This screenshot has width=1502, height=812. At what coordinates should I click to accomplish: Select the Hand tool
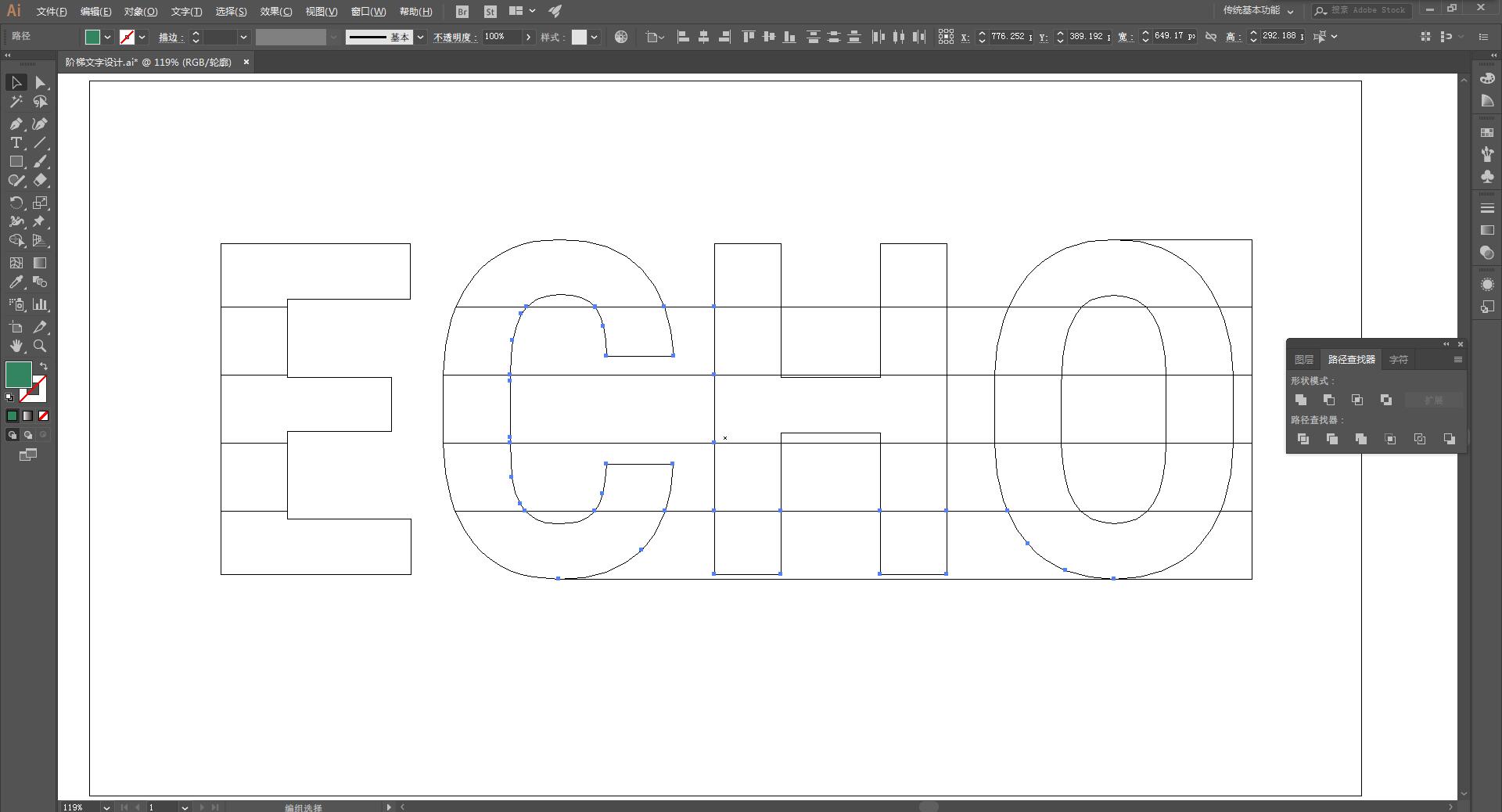coord(16,346)
